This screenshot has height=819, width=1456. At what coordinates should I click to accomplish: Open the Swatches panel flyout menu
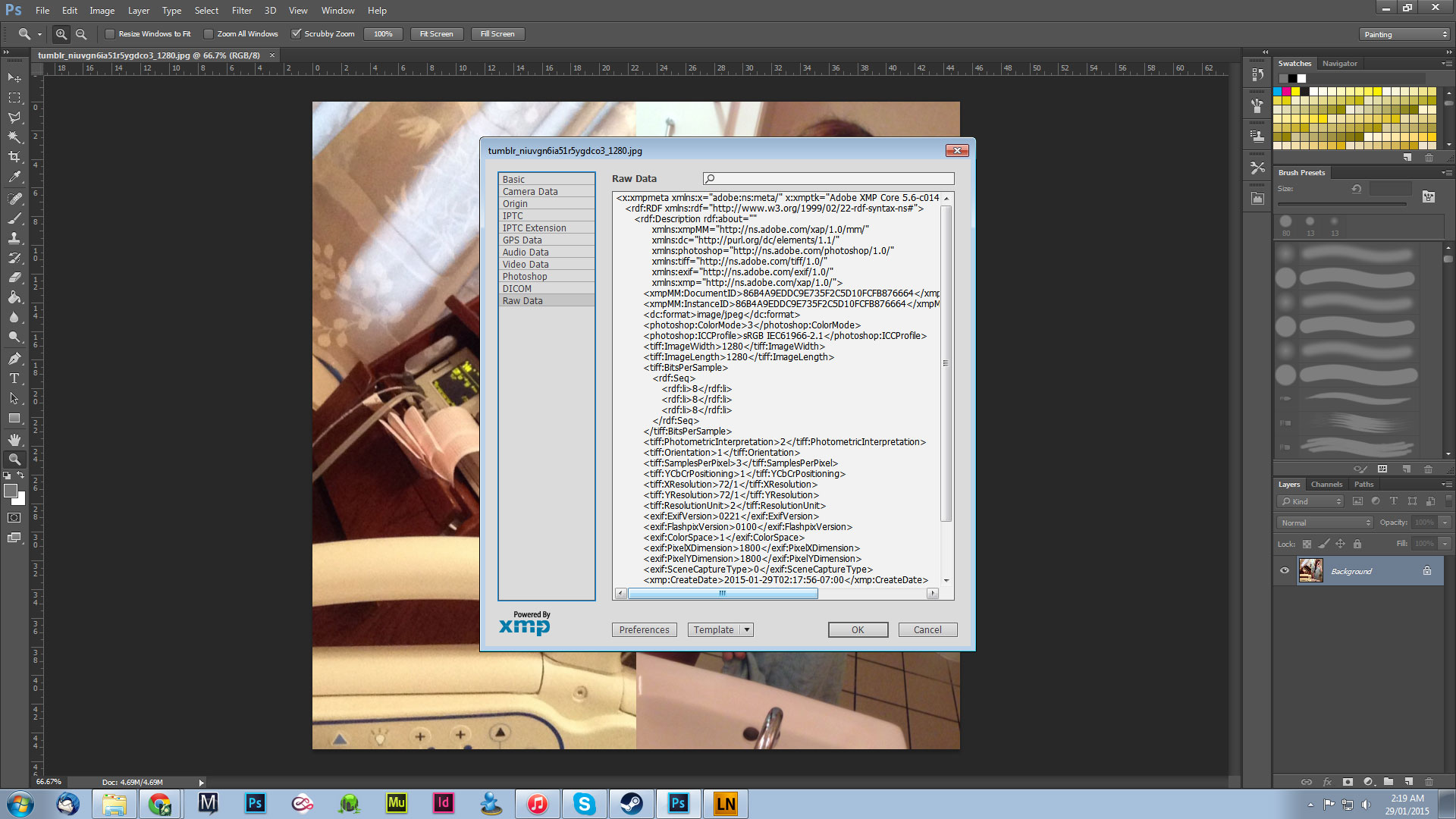tap(1446, 64)
